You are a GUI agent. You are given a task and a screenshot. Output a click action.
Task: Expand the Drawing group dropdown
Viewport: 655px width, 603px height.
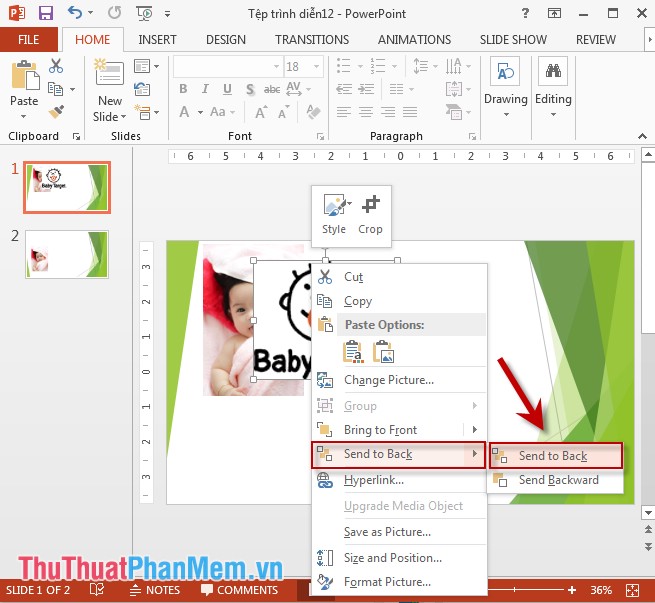506,114
